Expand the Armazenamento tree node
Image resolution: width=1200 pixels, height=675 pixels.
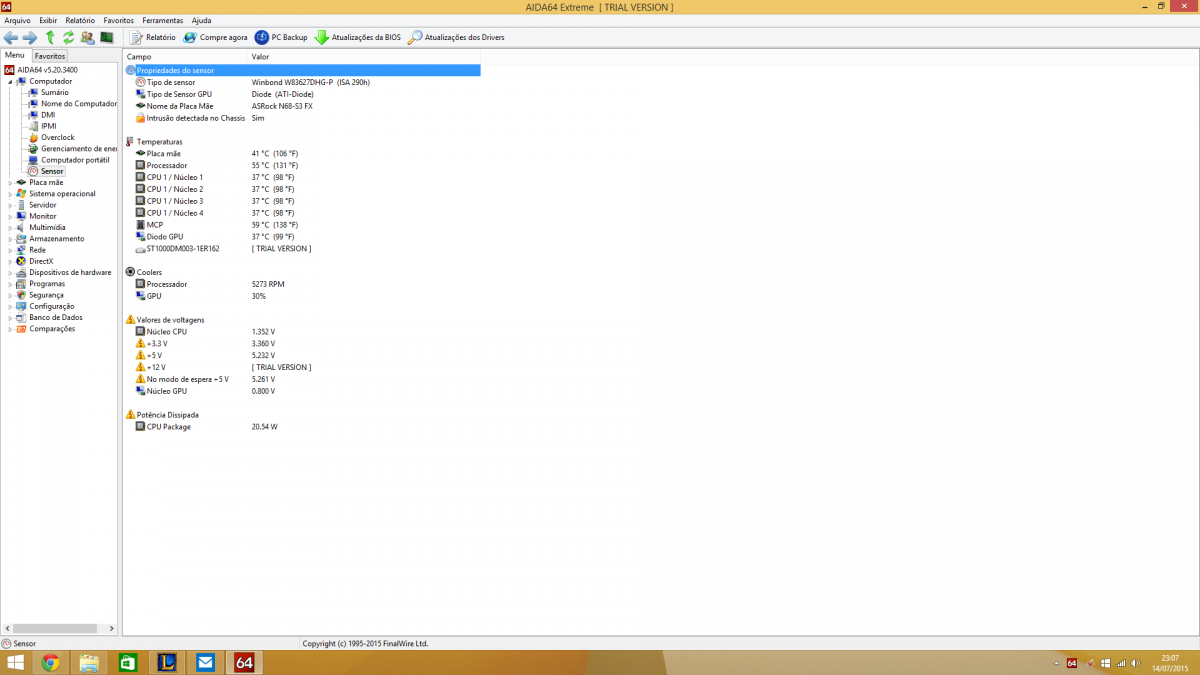point(10,239)
